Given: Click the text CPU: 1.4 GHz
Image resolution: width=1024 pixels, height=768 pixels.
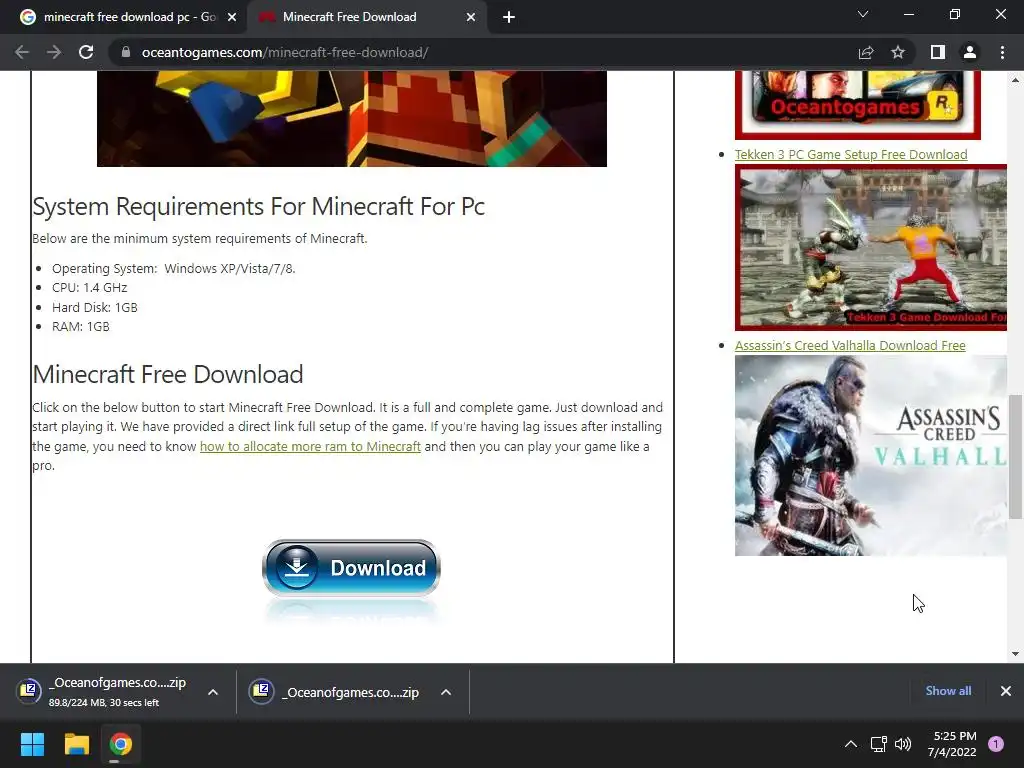Looking at the screenshot, I should (x=89, y=288).
